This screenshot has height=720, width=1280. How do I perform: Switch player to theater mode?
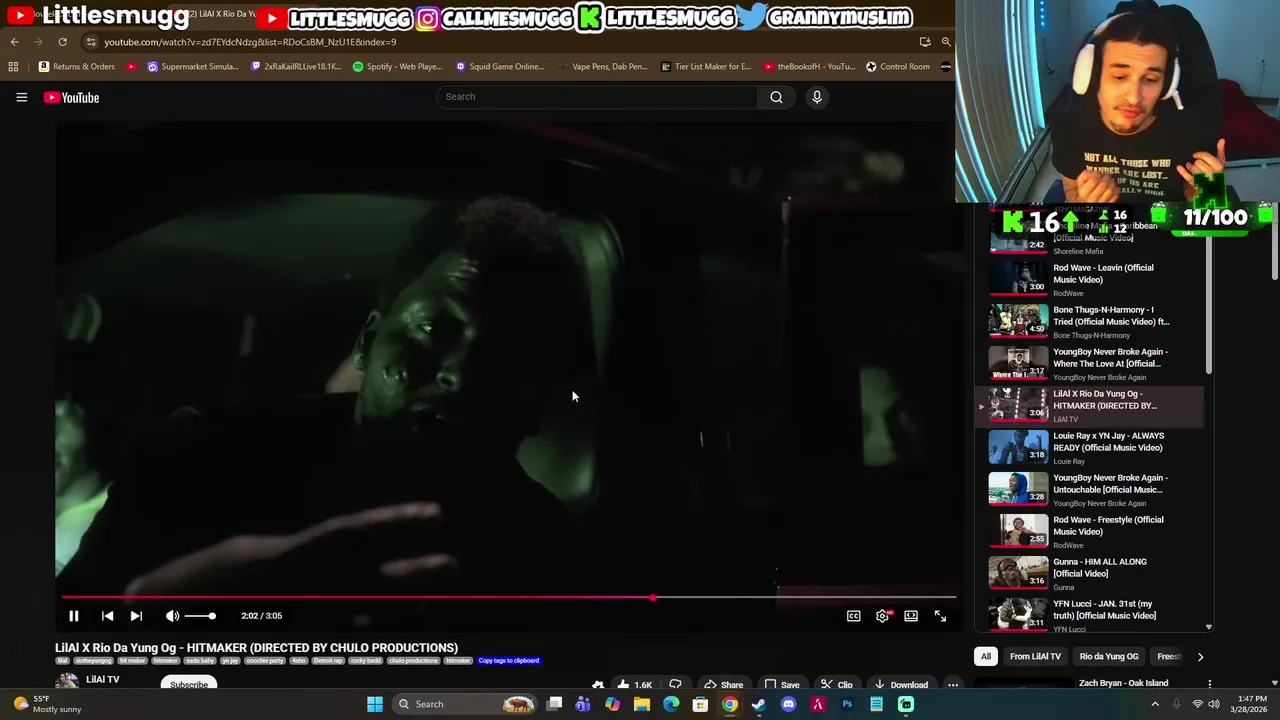click(911, 616)
